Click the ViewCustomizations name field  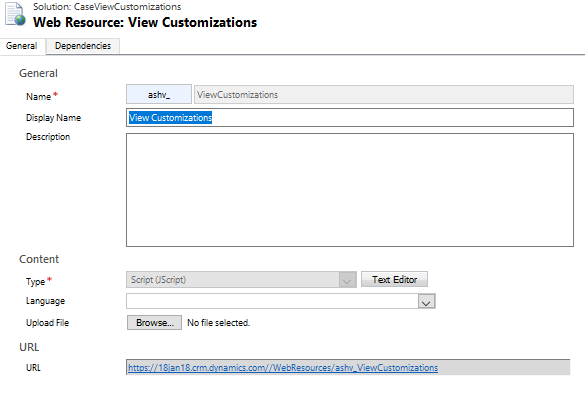tap(384, 94)
